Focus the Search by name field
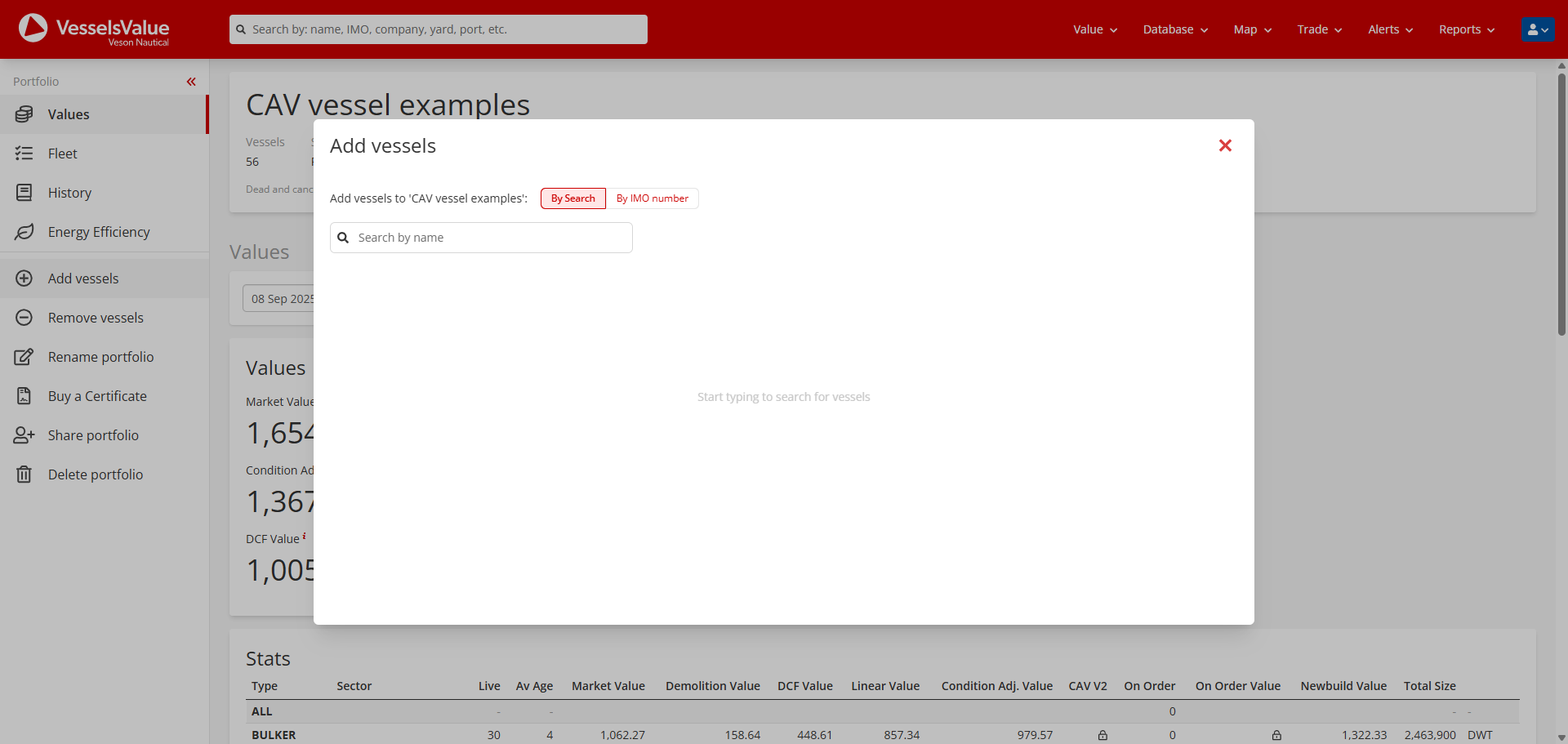The height and width of the screenshot is (744, 1568). 490,238
